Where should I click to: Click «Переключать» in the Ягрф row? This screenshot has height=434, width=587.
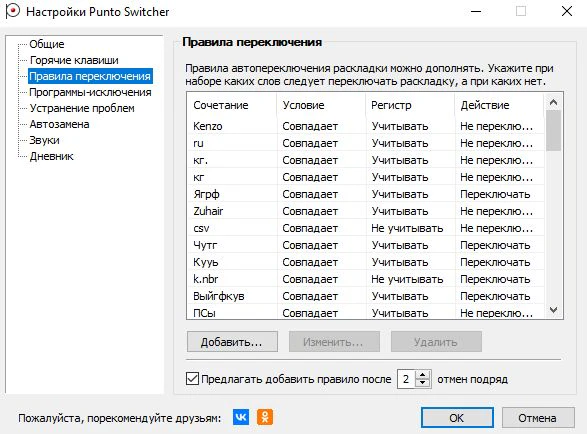(495, 194)
